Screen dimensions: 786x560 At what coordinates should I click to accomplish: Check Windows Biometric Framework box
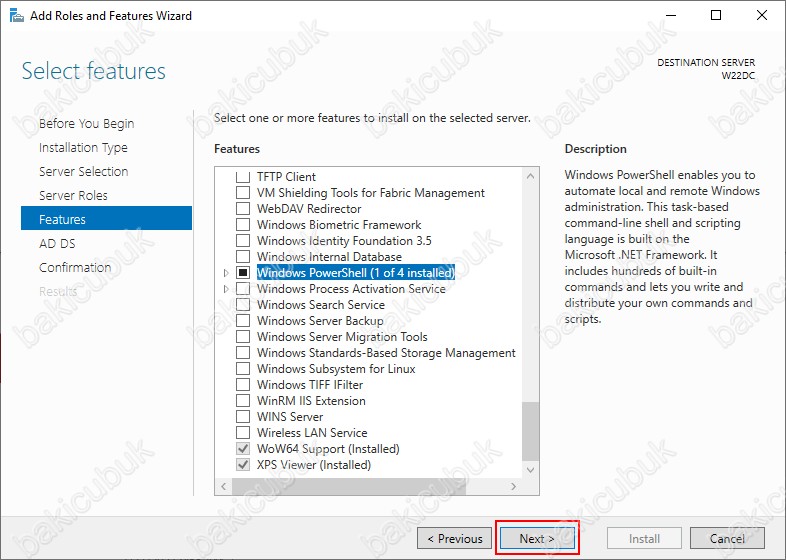tap(243, 225)
